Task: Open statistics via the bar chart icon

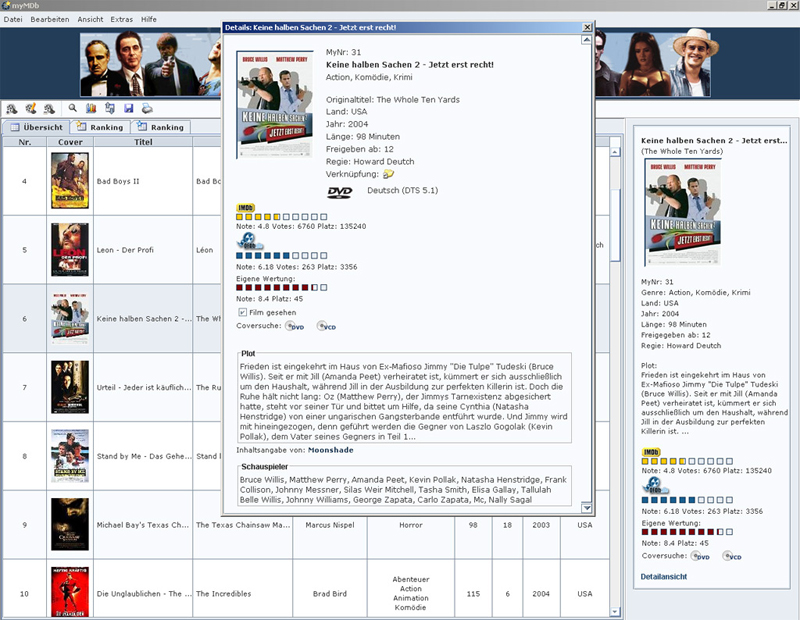Action: tap(91, 108)
